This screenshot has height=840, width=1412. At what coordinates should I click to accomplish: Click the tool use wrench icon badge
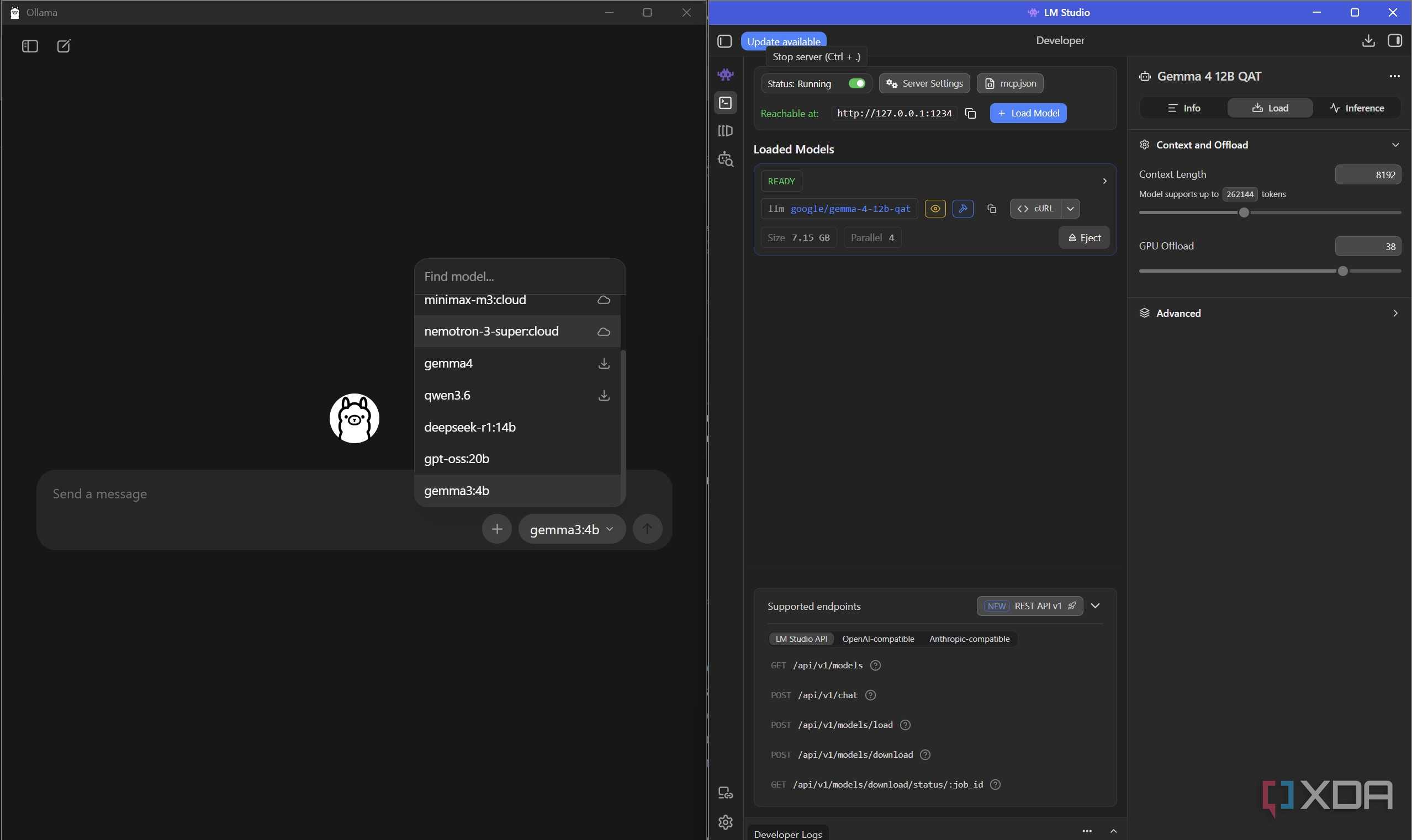point(963,209)
